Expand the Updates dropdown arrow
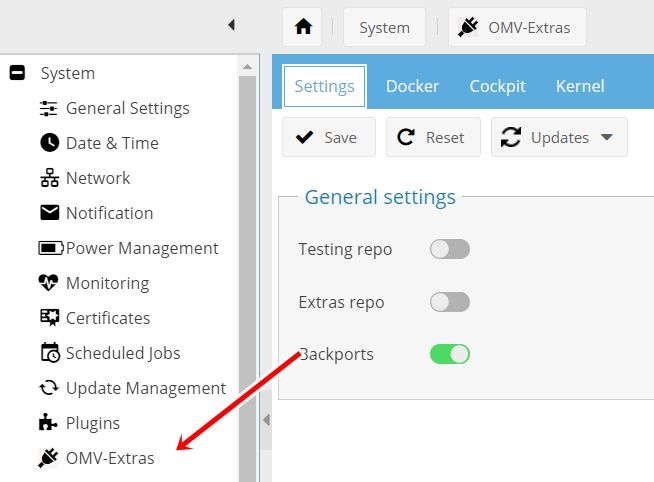Screen dimensions: 654x482 [607, 137]
